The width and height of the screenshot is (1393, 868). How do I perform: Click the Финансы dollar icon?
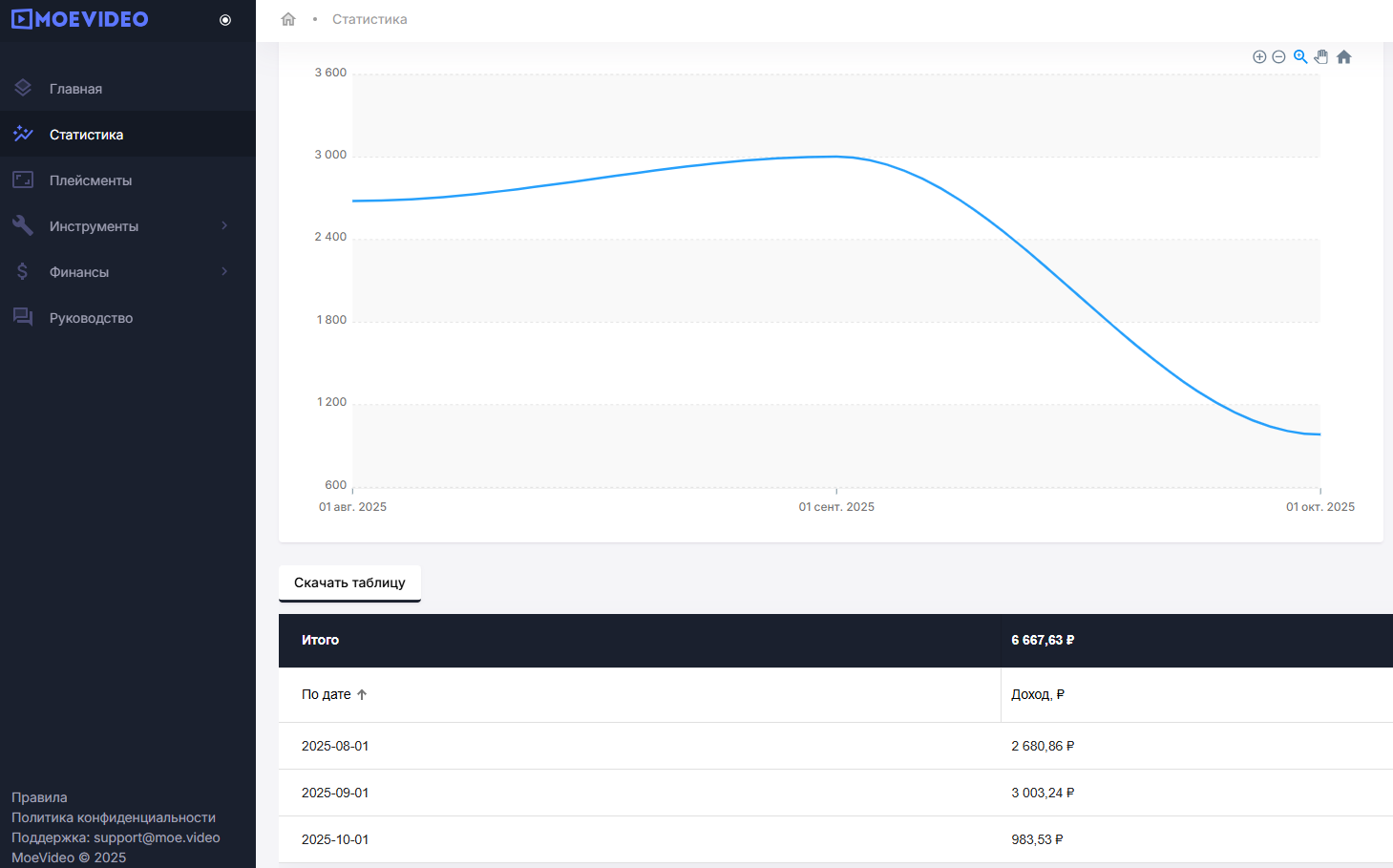coord(23,271)
